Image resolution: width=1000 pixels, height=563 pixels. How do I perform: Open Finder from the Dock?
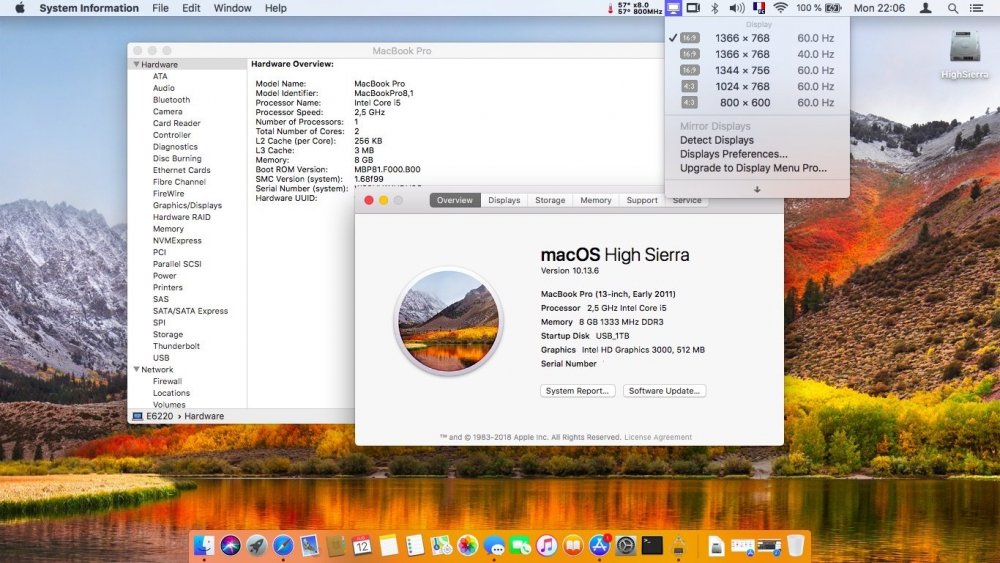(x=204, y=546)
